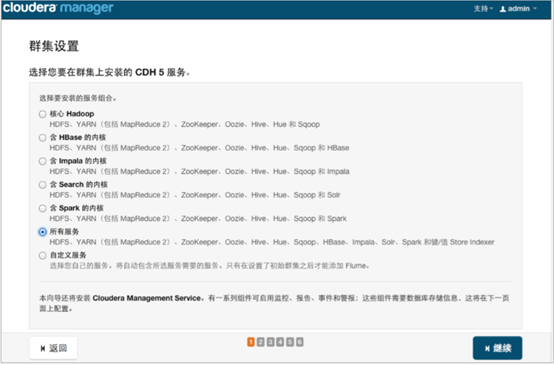Click the 自定义服务 label text
The height and width of the screenshot is (365, 554).
point(68,255)
